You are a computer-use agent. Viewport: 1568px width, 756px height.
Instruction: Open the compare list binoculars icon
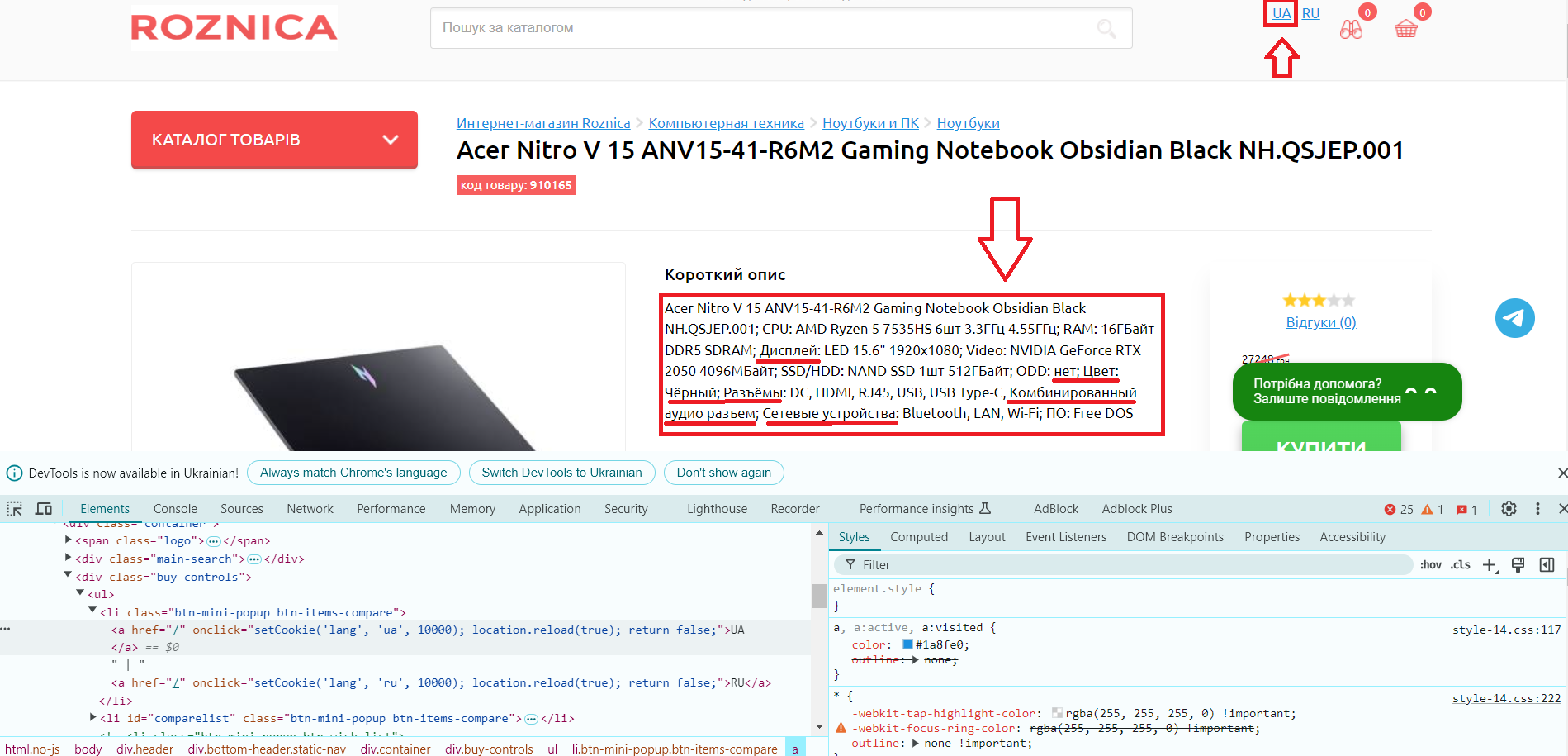[x=1351, y=30]
